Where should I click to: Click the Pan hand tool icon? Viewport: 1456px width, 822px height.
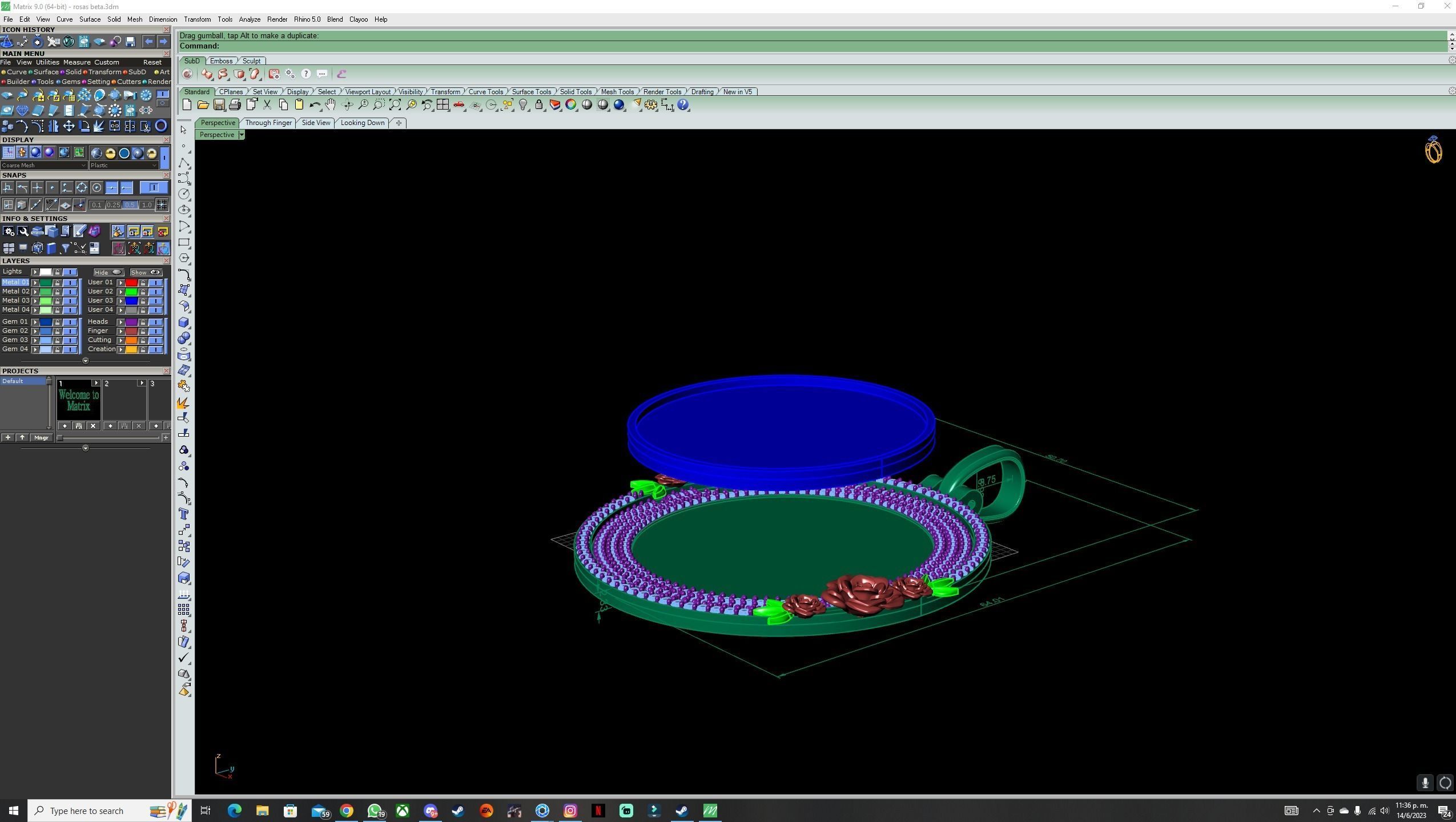(331, 105)
